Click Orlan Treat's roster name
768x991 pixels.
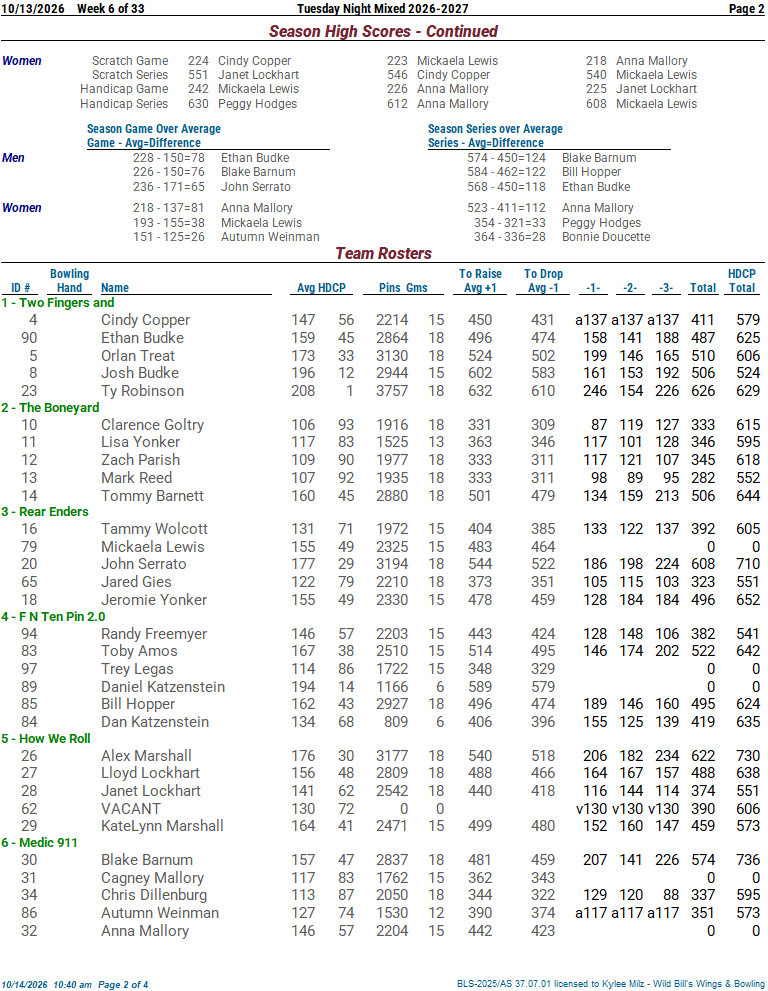click(x=138, y=356)
